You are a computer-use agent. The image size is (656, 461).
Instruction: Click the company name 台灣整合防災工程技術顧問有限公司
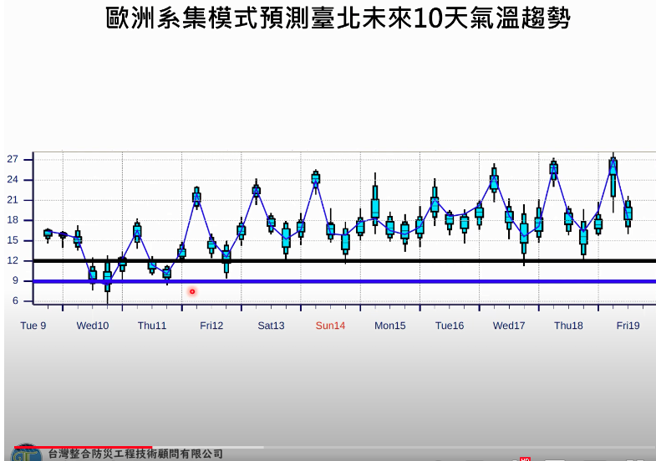[136, 454]
